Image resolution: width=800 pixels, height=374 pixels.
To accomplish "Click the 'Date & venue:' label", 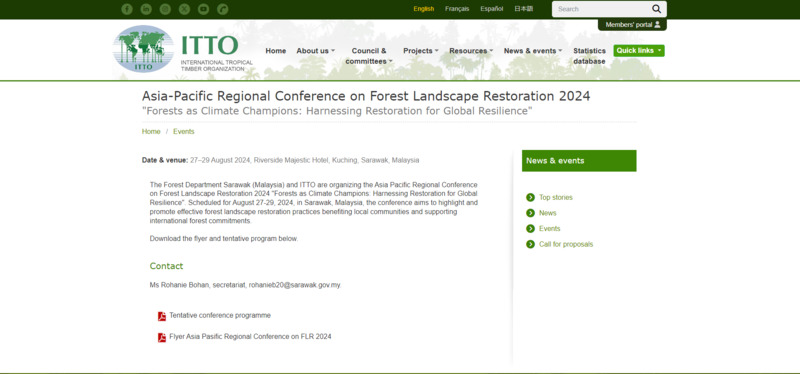I will 165,160.
